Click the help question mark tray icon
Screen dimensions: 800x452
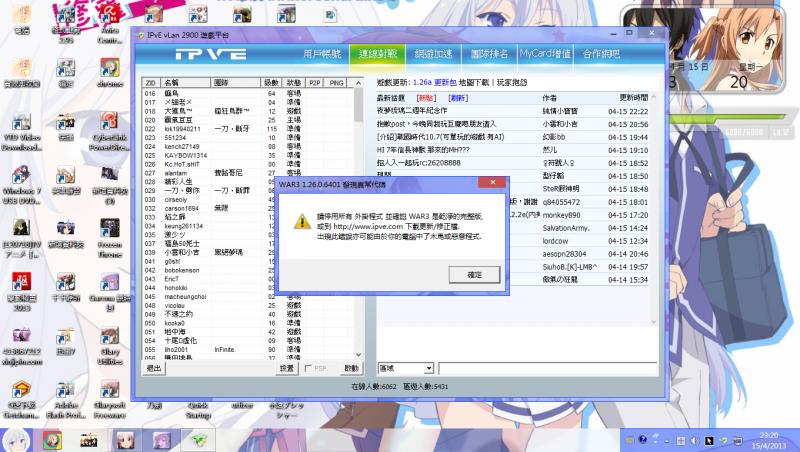(x=643, y=439)
